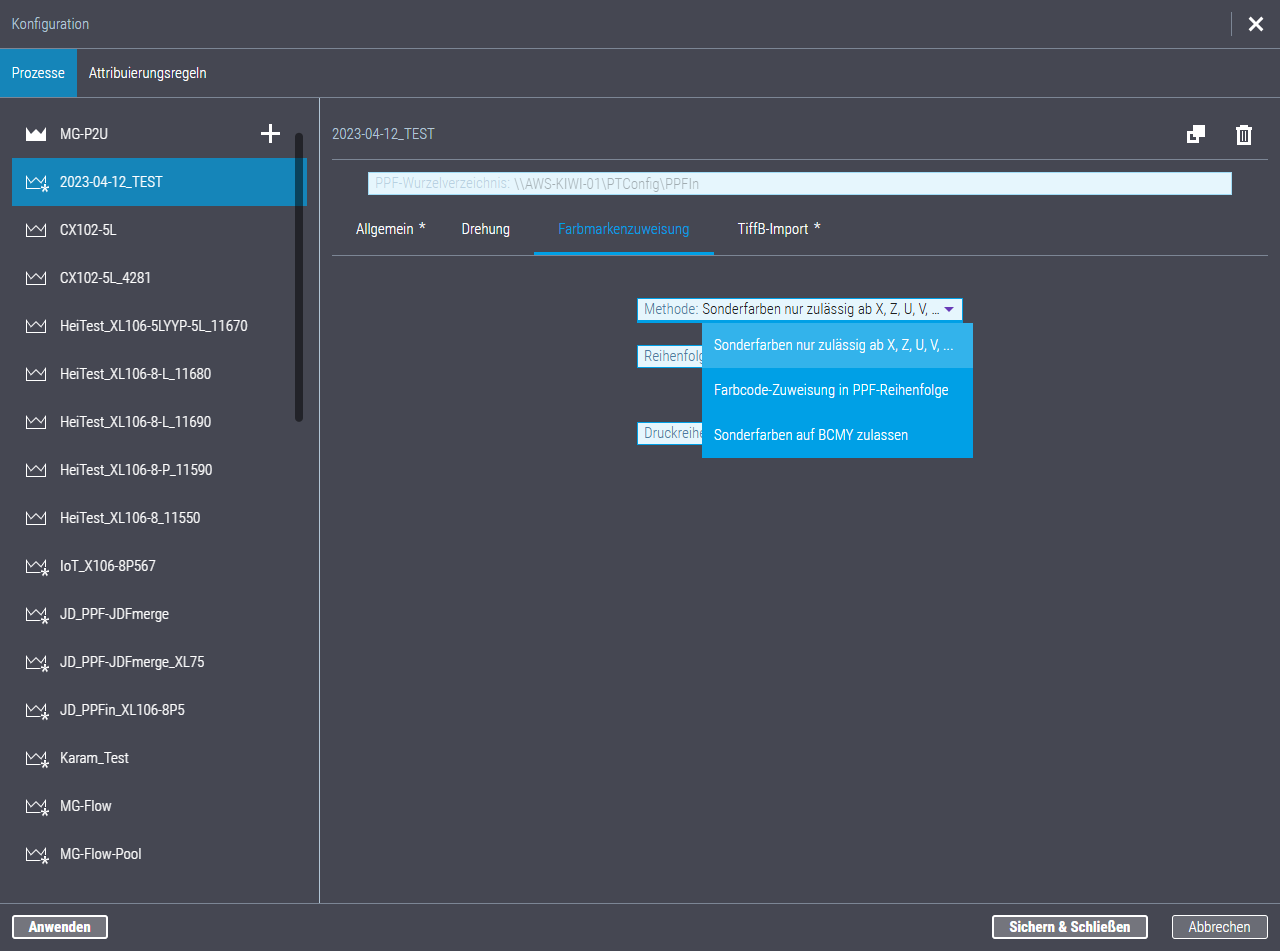The image size is (1280, 951).
Task: Open the Reihenfolge dropdown
Action: click(x=671, y=356)
